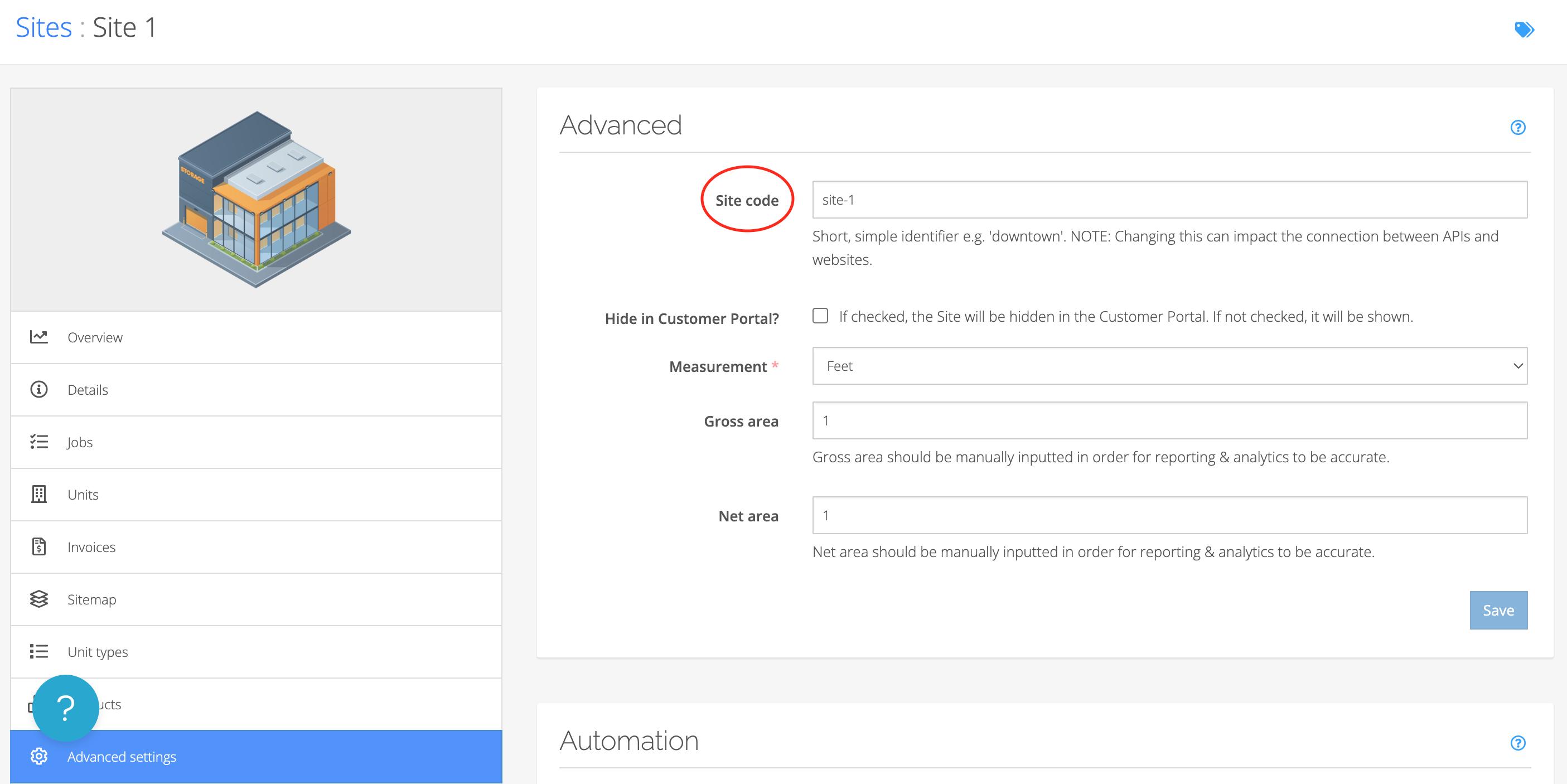Check the Hide in Customer Portal checkbox
Screen dimensions: 1567x784
[820, 316]
